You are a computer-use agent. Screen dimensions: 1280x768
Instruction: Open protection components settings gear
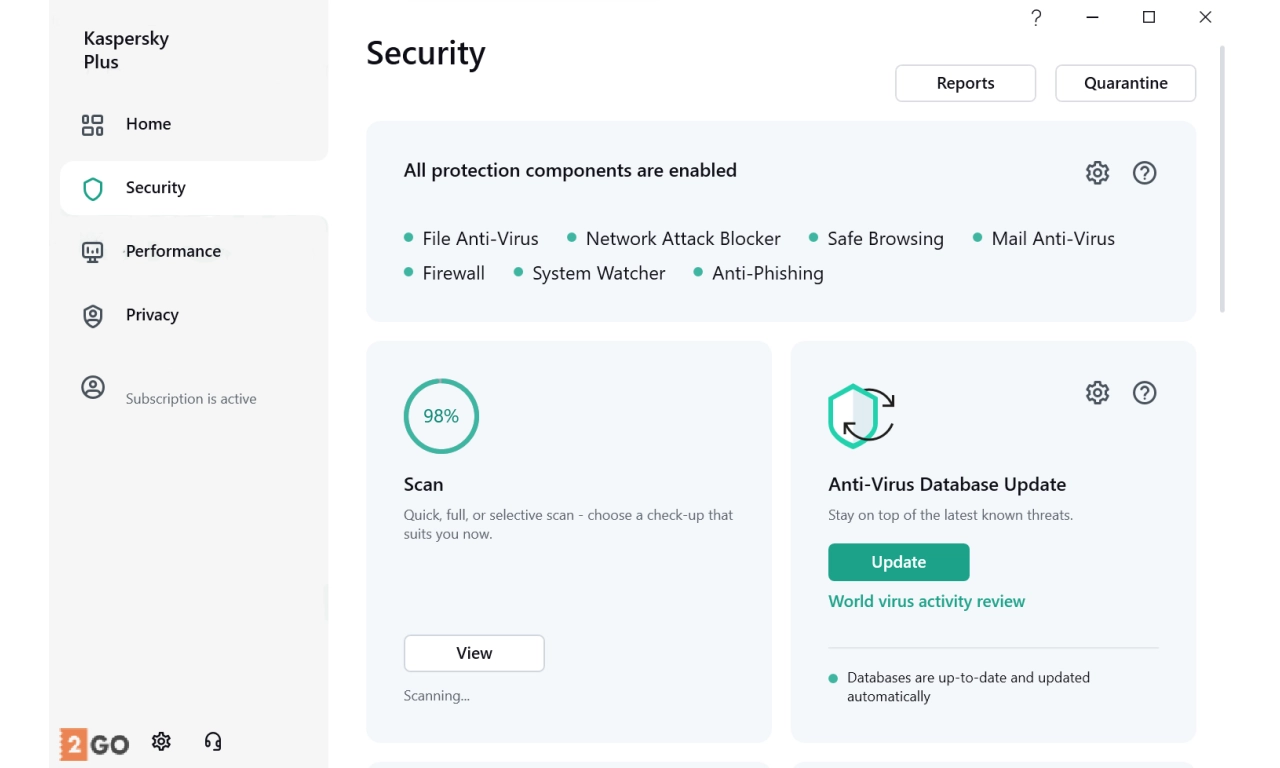[1097, 173]
